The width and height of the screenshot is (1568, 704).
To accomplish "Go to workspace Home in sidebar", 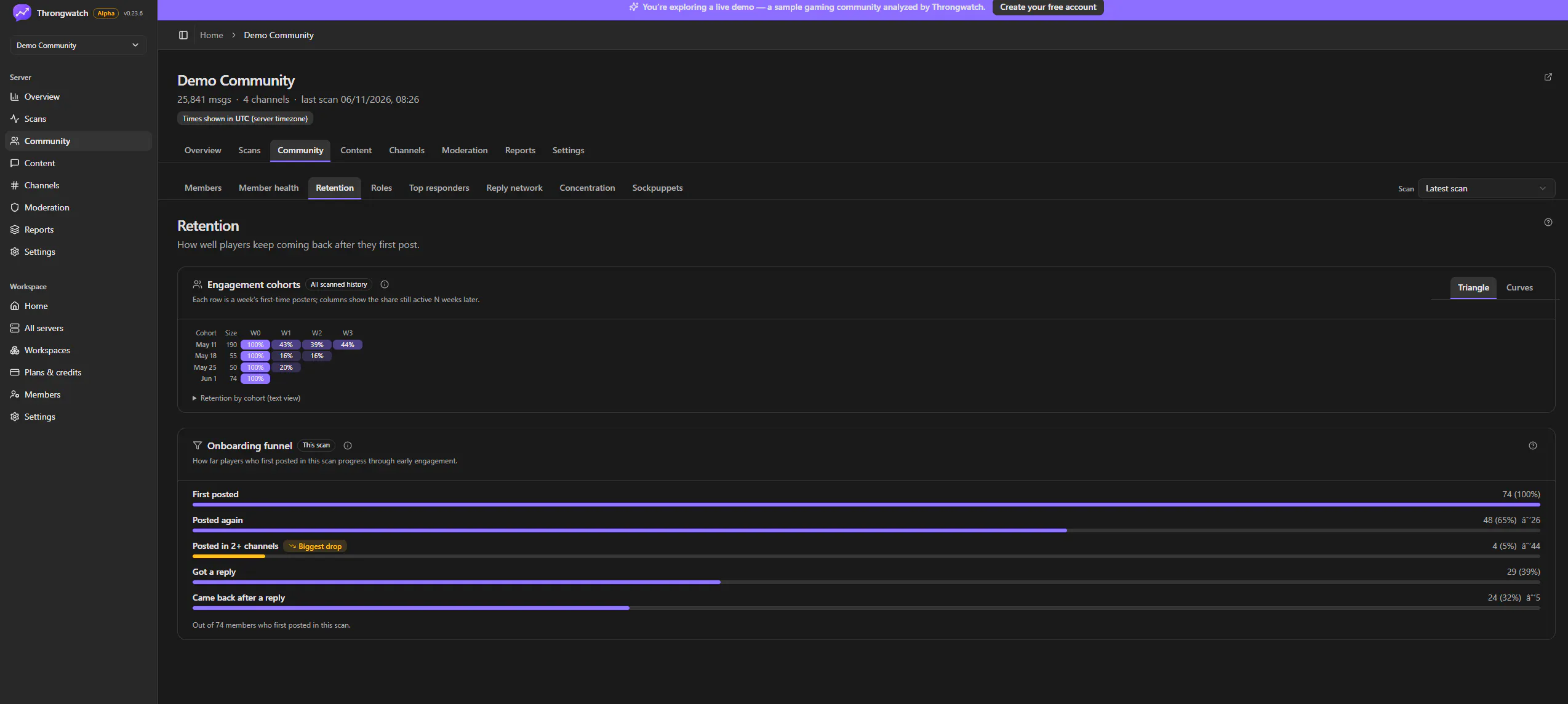I will click(x=78, y=306).
